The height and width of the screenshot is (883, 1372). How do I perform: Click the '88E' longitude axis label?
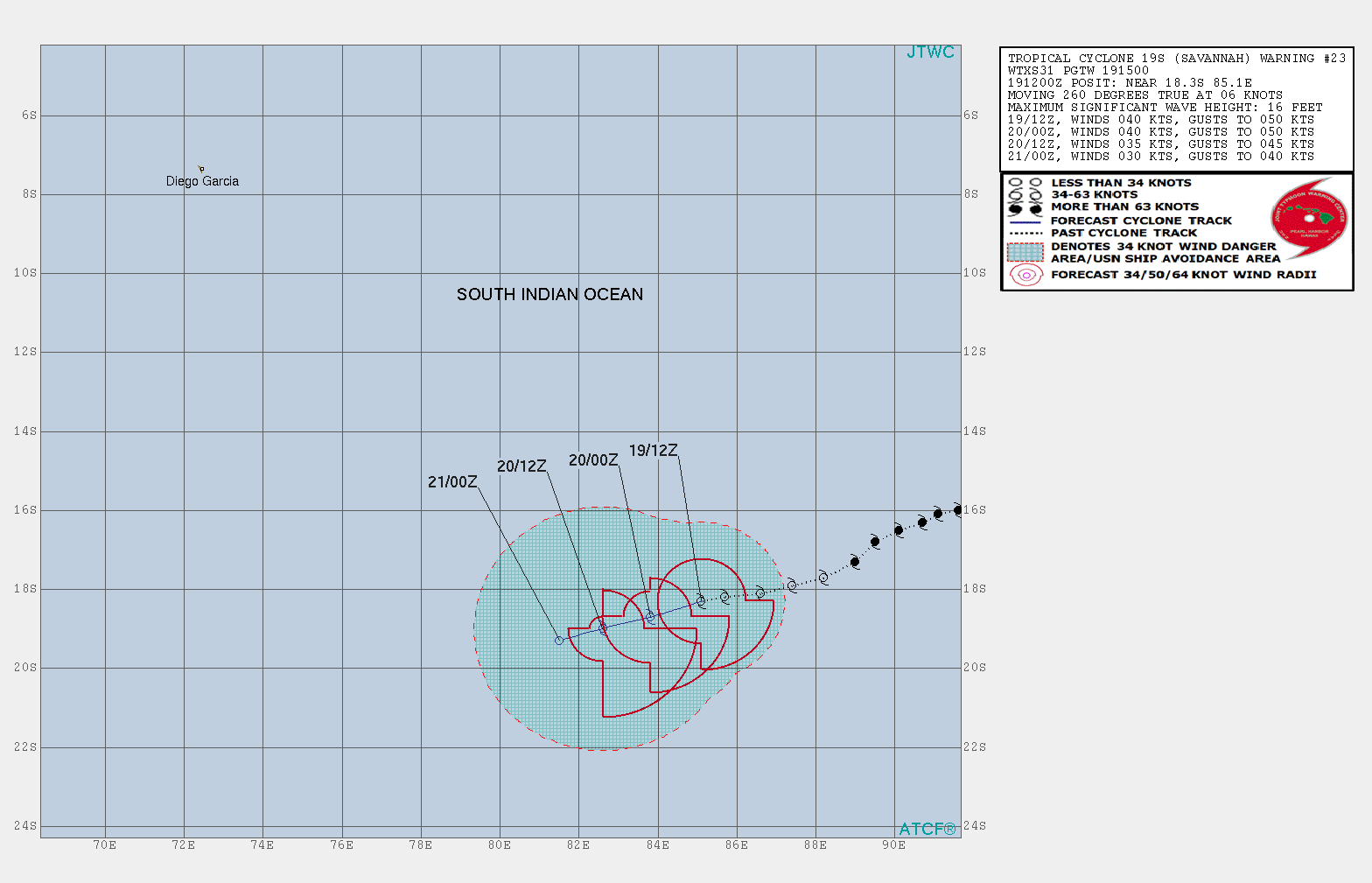pyautogui.click(x=815, y=845)
